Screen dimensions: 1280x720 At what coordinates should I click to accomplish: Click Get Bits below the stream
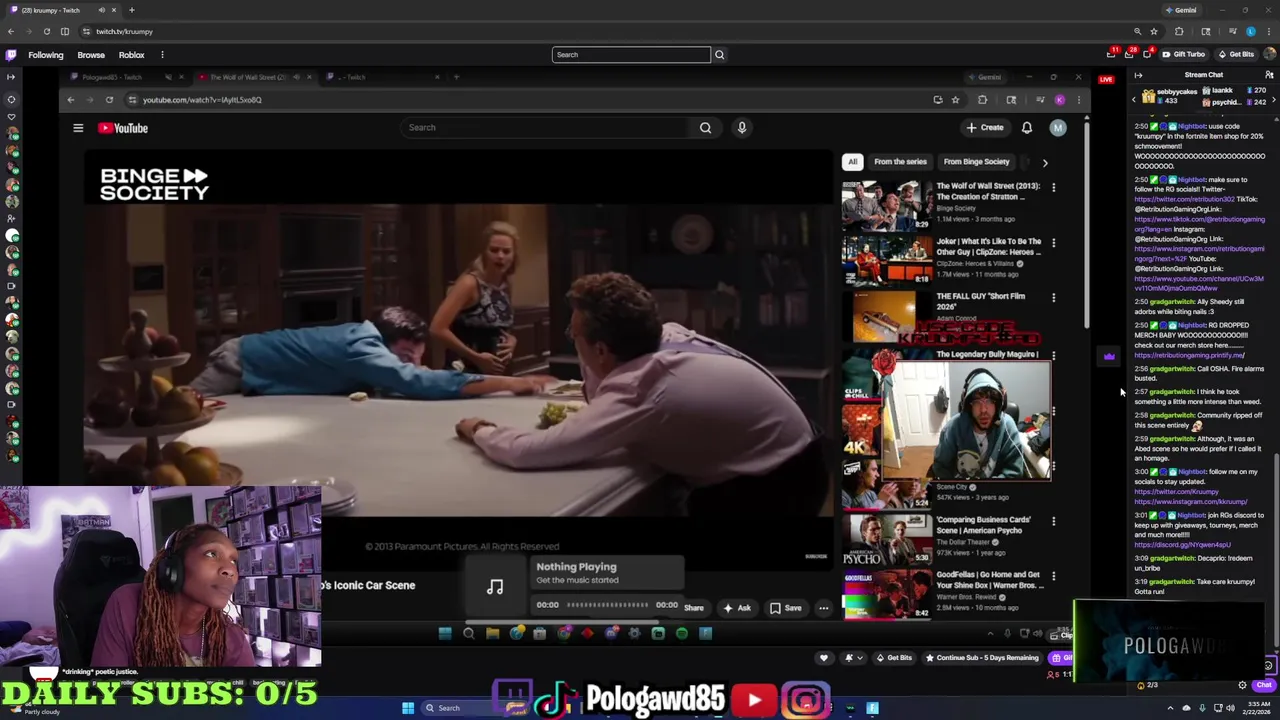coord(894,658)
